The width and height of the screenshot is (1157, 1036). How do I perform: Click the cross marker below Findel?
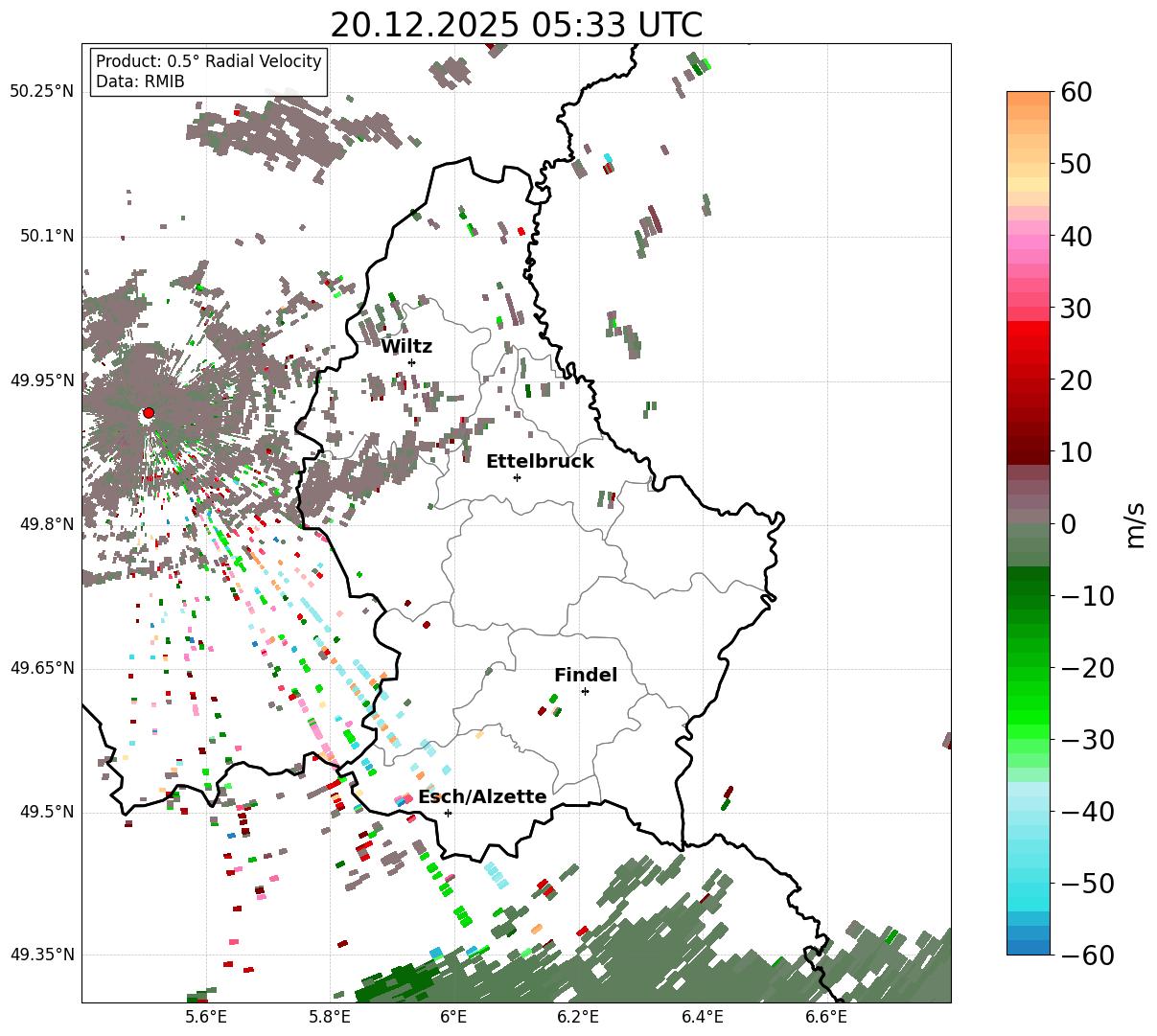click(585, 691)
